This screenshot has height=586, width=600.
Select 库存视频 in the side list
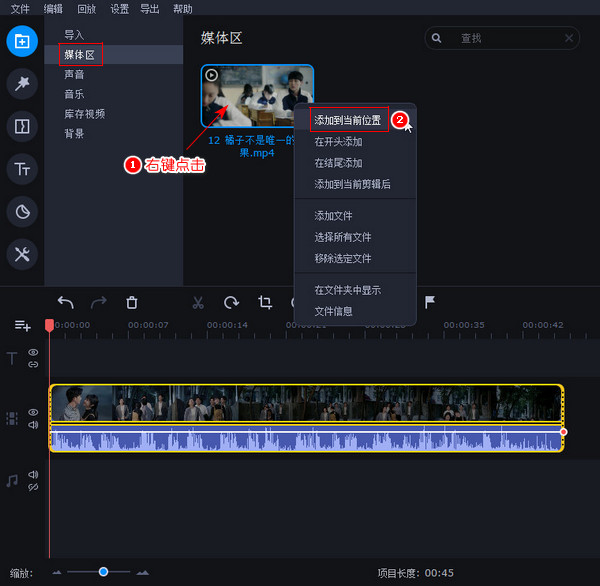click(x=114, y=114)
